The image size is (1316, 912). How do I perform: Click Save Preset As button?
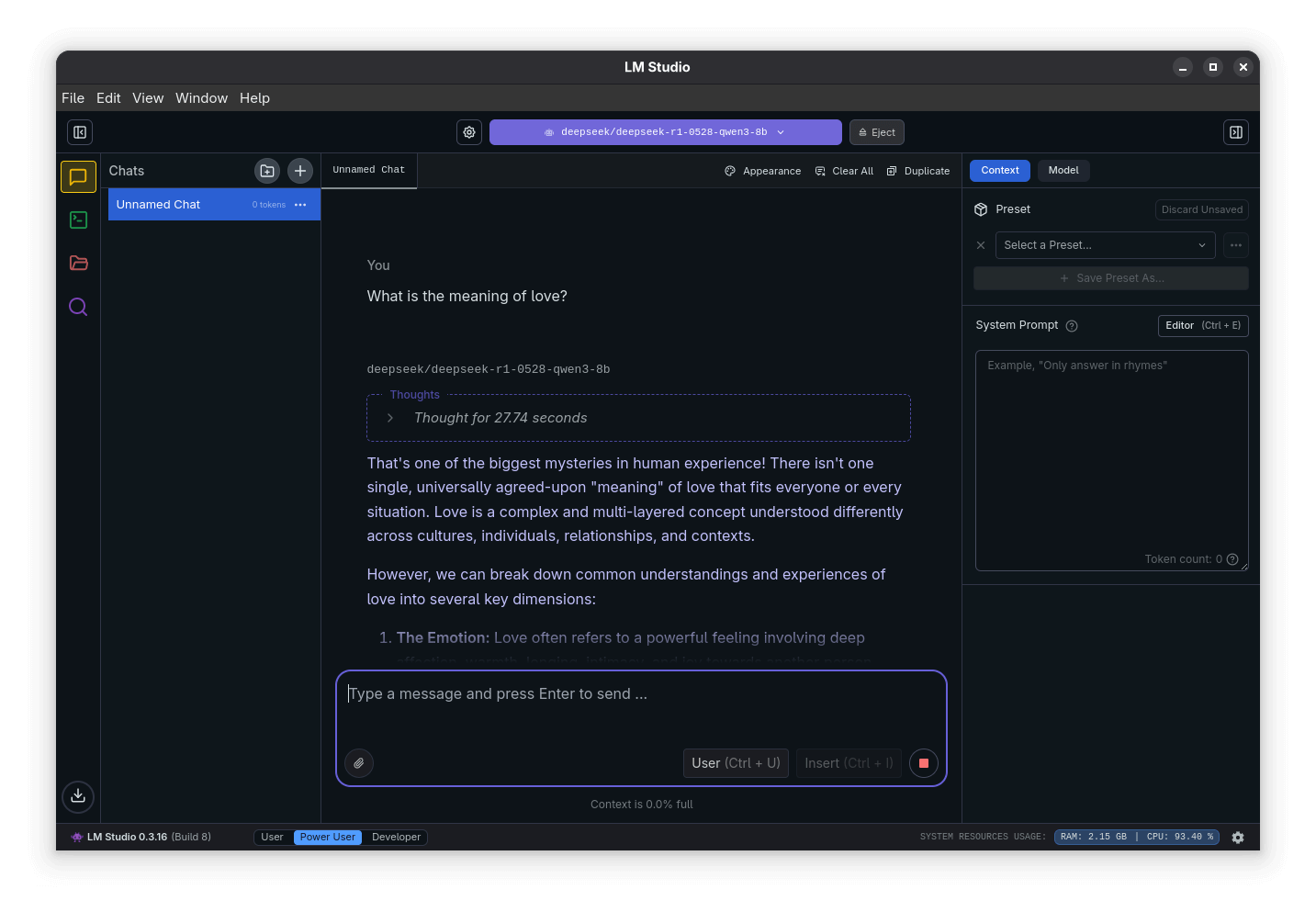click(x=1110, y=277)
